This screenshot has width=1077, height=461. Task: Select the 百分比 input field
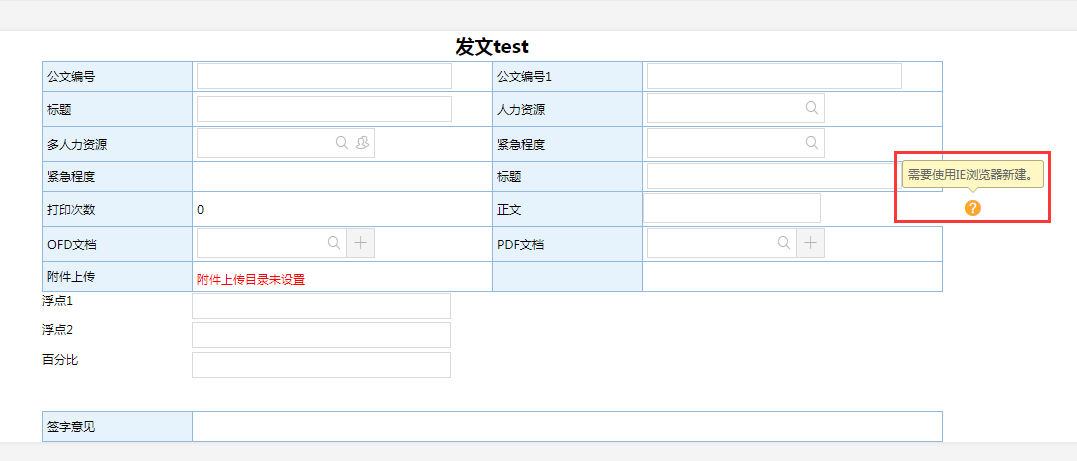pos(321,365)
